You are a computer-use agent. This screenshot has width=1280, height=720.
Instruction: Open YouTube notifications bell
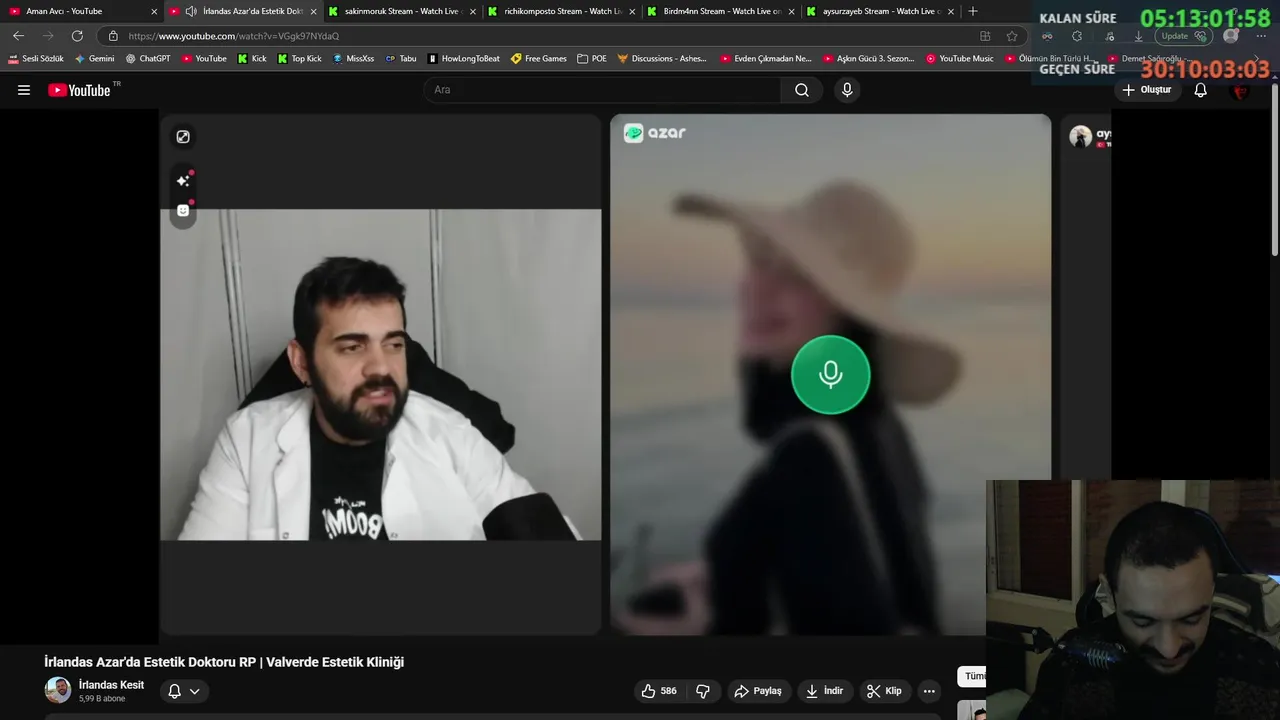(1201, 90)
